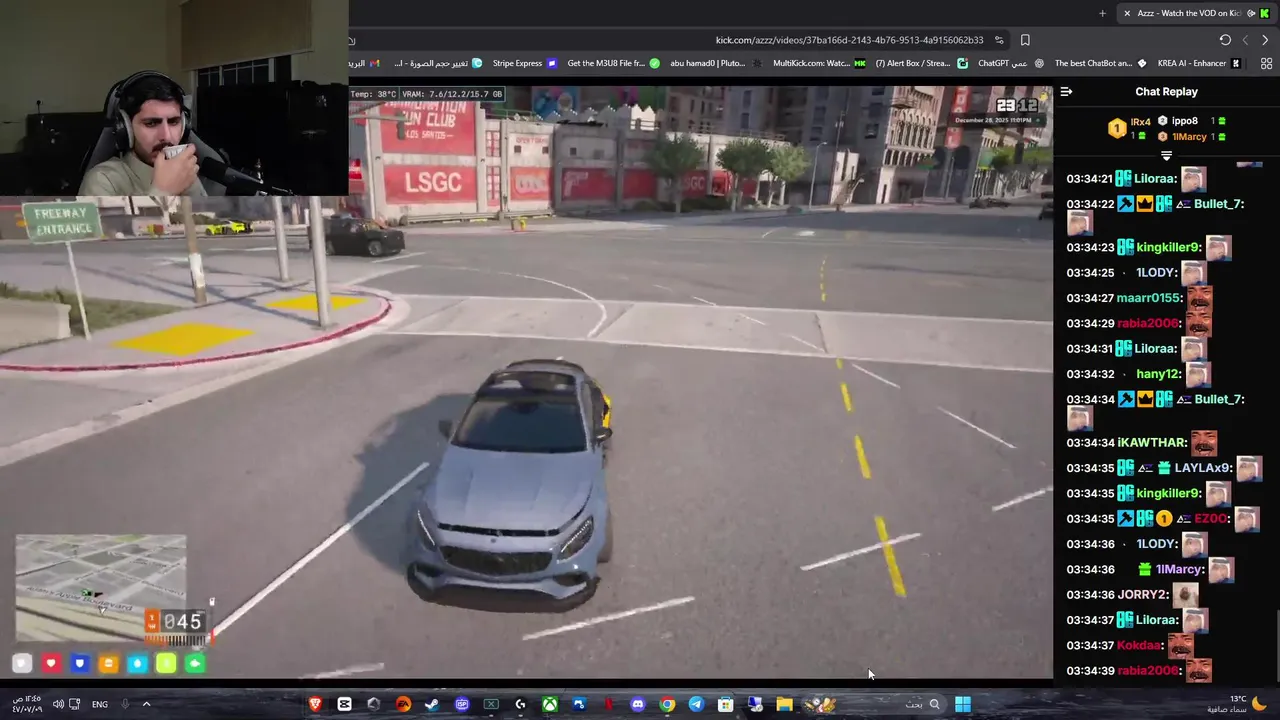The width and height of the screenshot is (1280, 720).
Task: Click the Windows Start button
Action: pos(963,704)
